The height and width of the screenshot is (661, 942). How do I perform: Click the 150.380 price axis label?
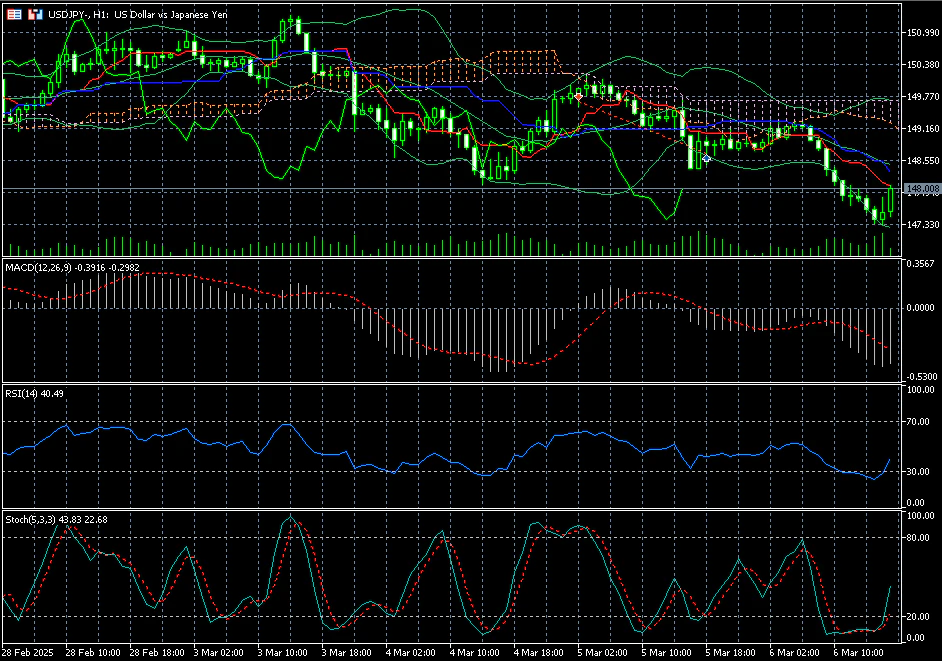pyautogui.click(x=923, y=64)
